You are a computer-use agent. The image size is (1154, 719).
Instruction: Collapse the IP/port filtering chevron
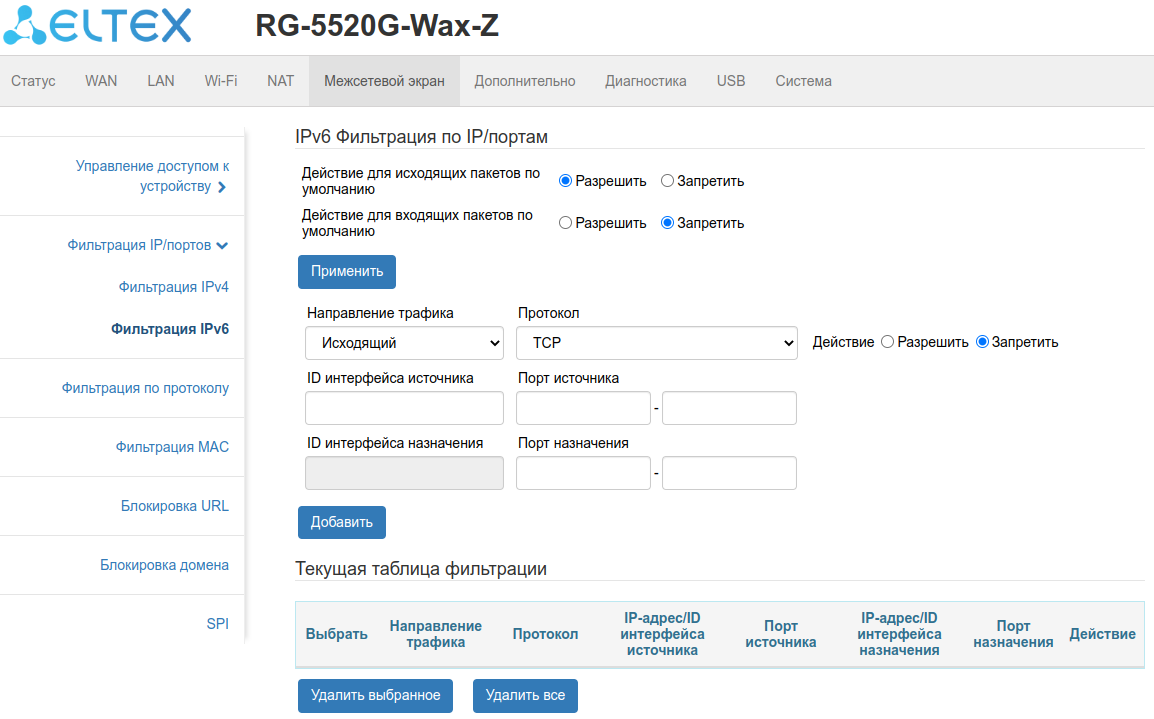click(x=222, y=245)
